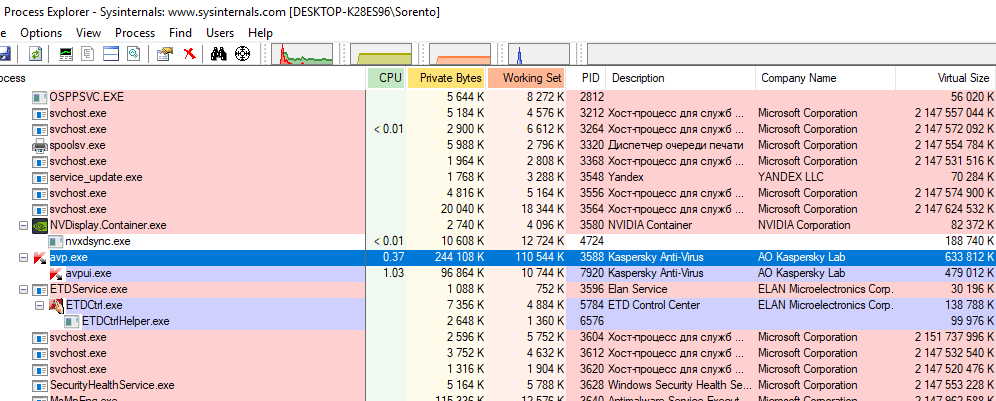Screen dimensions: 996x401
Task: Click the NVIDIA Container description cell
Action: 650,225
